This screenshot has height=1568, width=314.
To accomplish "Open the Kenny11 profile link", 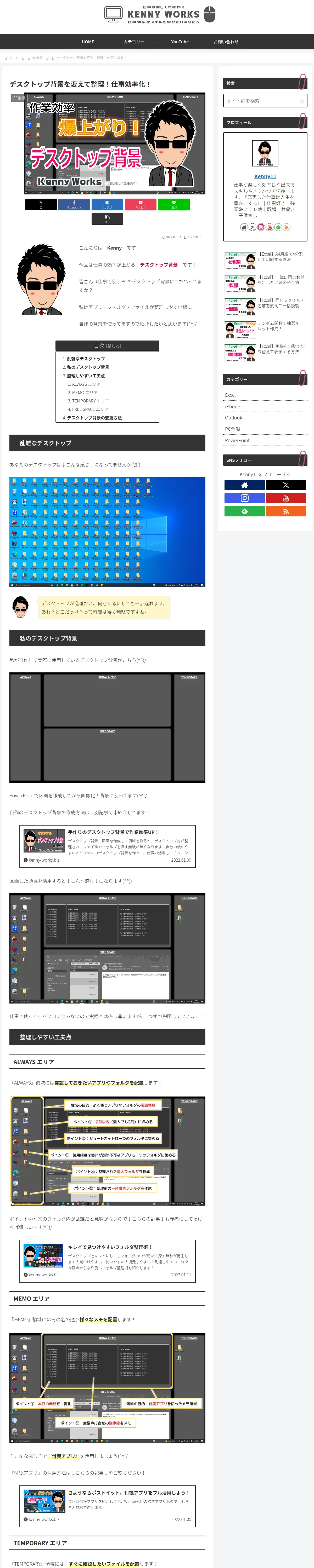I will 265,176.
